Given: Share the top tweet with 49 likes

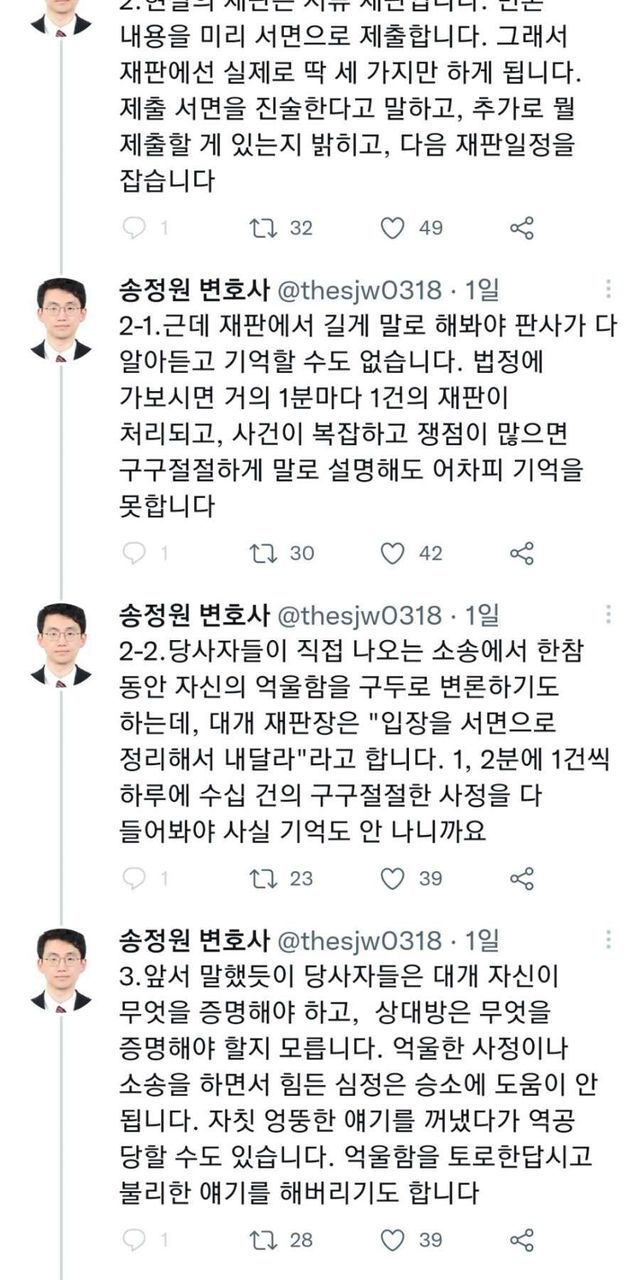Looking at the screenshot, I should (522, 228).
